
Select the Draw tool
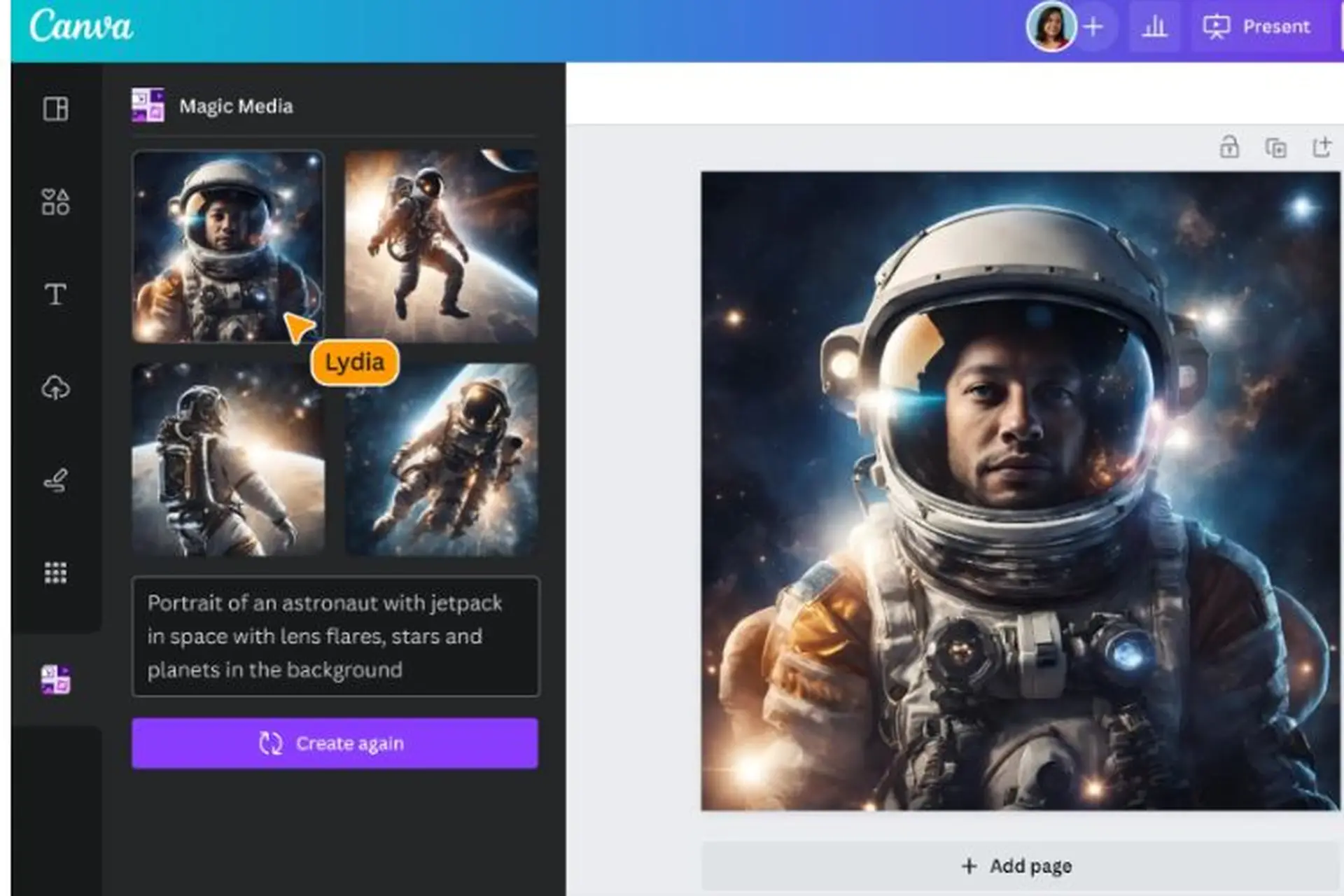tap(56, 479)
